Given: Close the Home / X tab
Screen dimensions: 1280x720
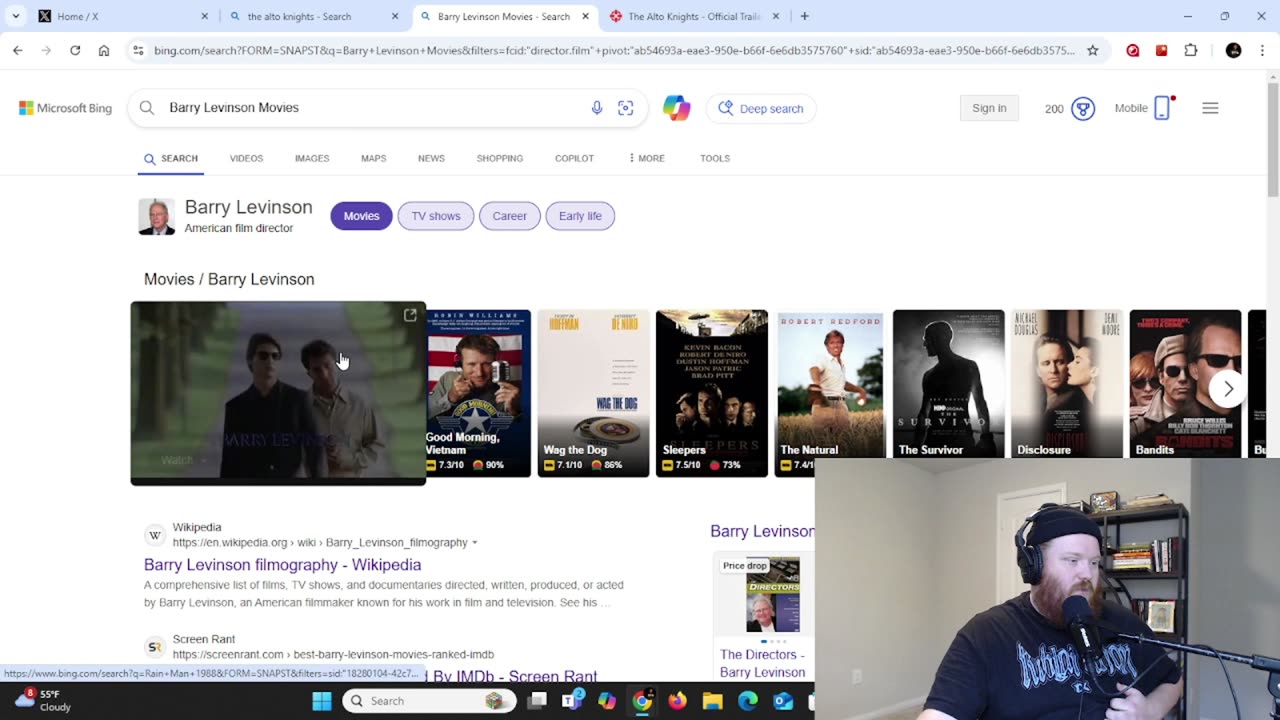Looking at the screenshot, I should pos(205,16).
